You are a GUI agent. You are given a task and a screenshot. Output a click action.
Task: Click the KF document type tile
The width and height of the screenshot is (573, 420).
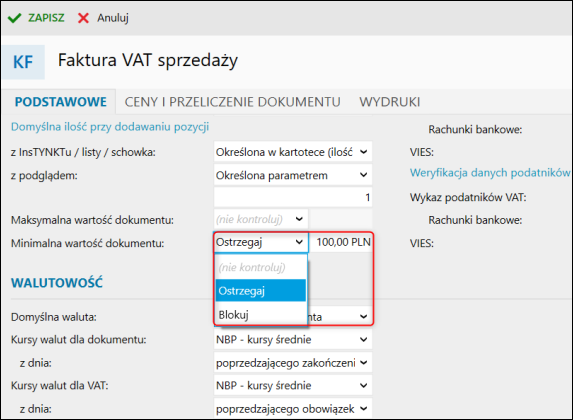(23, 62)
